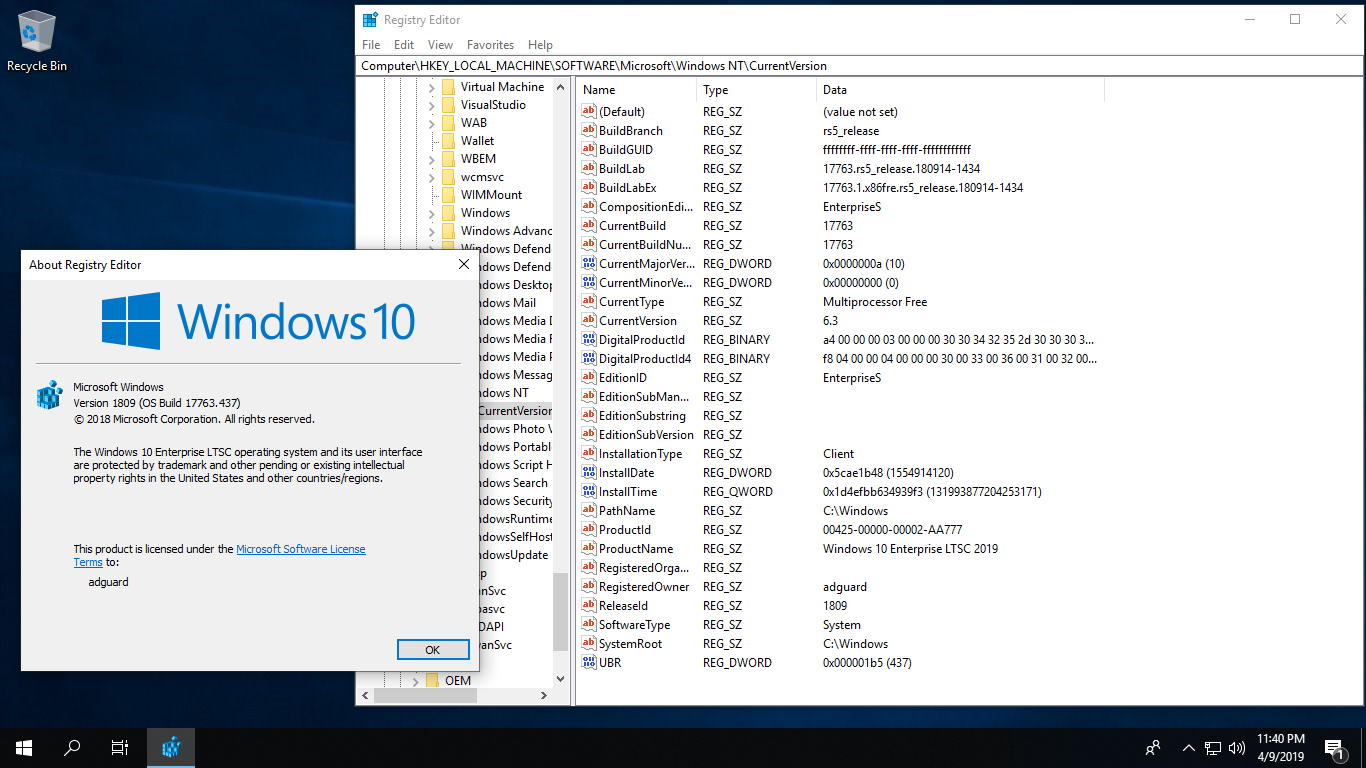Image resolution: width=1366 pixels, height=768 pixels.
Task: Click the InstallDate DWORD icon
Action: point(589,472)
